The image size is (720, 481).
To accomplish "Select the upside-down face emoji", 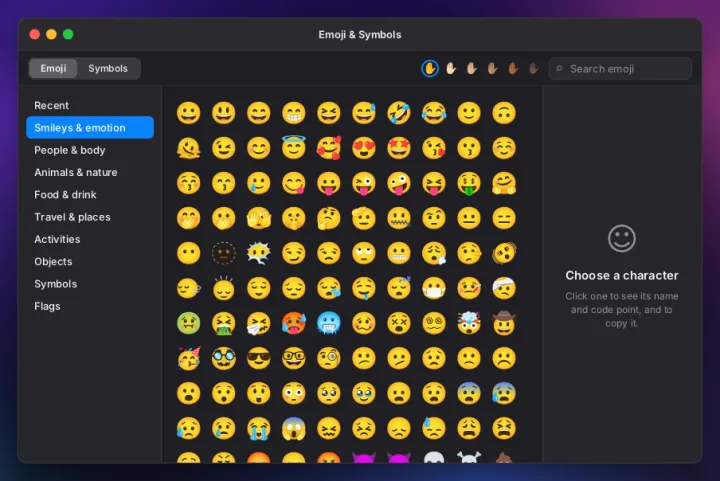I will (x=504, y=113).
